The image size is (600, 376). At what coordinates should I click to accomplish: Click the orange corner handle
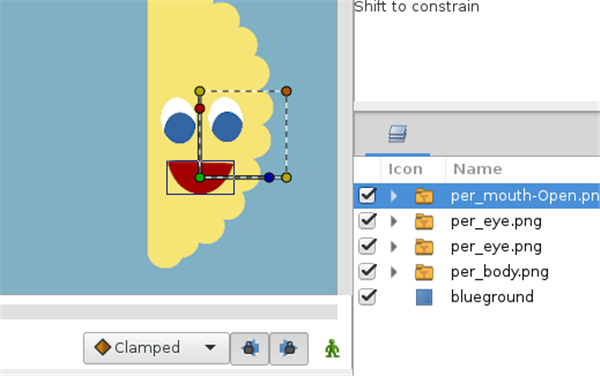(x=286, y=91)
